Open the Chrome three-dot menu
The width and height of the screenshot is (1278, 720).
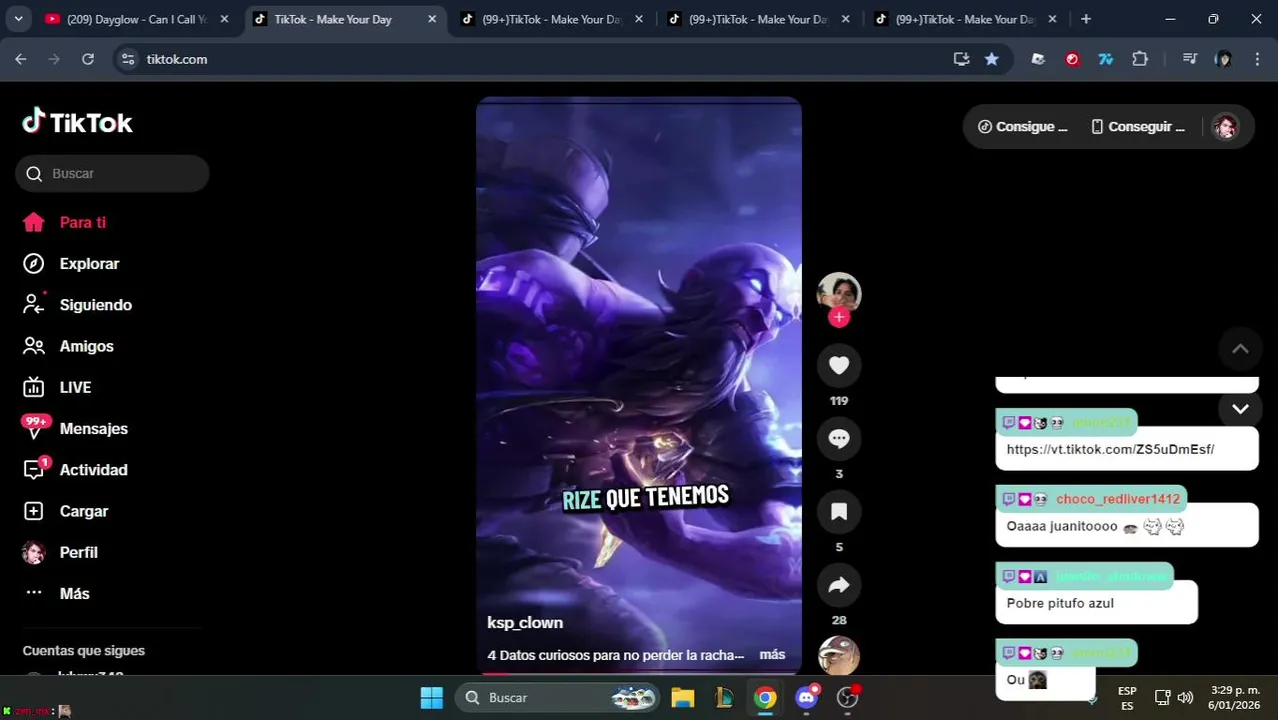1257,59
